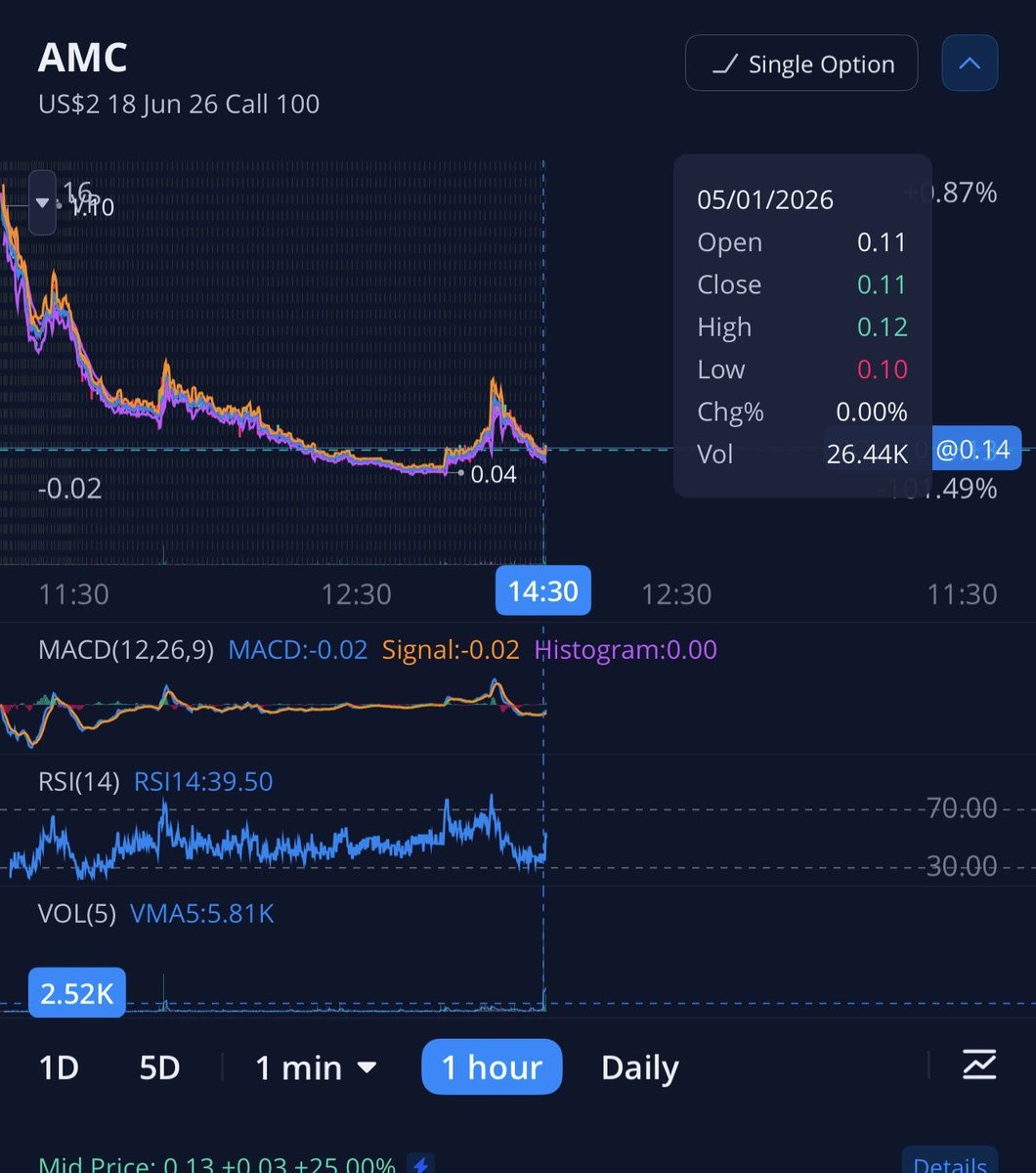Screen dimensions: 1036x1173
Task: Tap the 05/01/2026 date in the tooltip
Action: [x=765, y=199]
